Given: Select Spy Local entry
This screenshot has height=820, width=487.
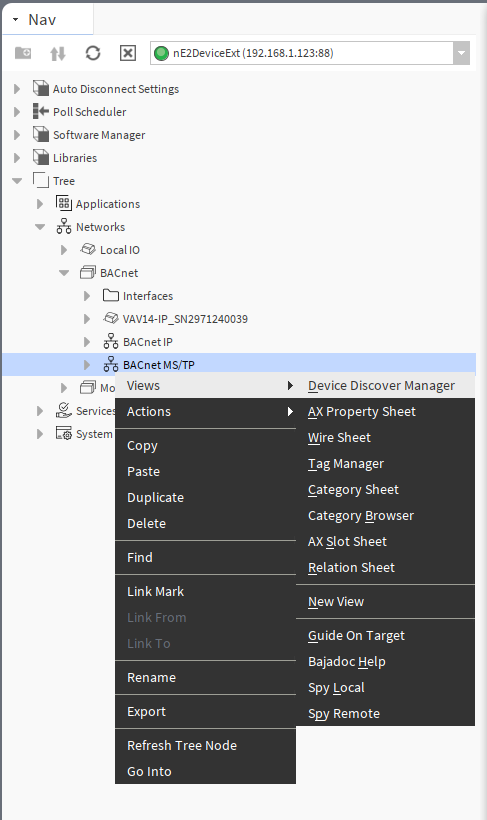Looking at the screenshot, I should click(x=386, y=688).
